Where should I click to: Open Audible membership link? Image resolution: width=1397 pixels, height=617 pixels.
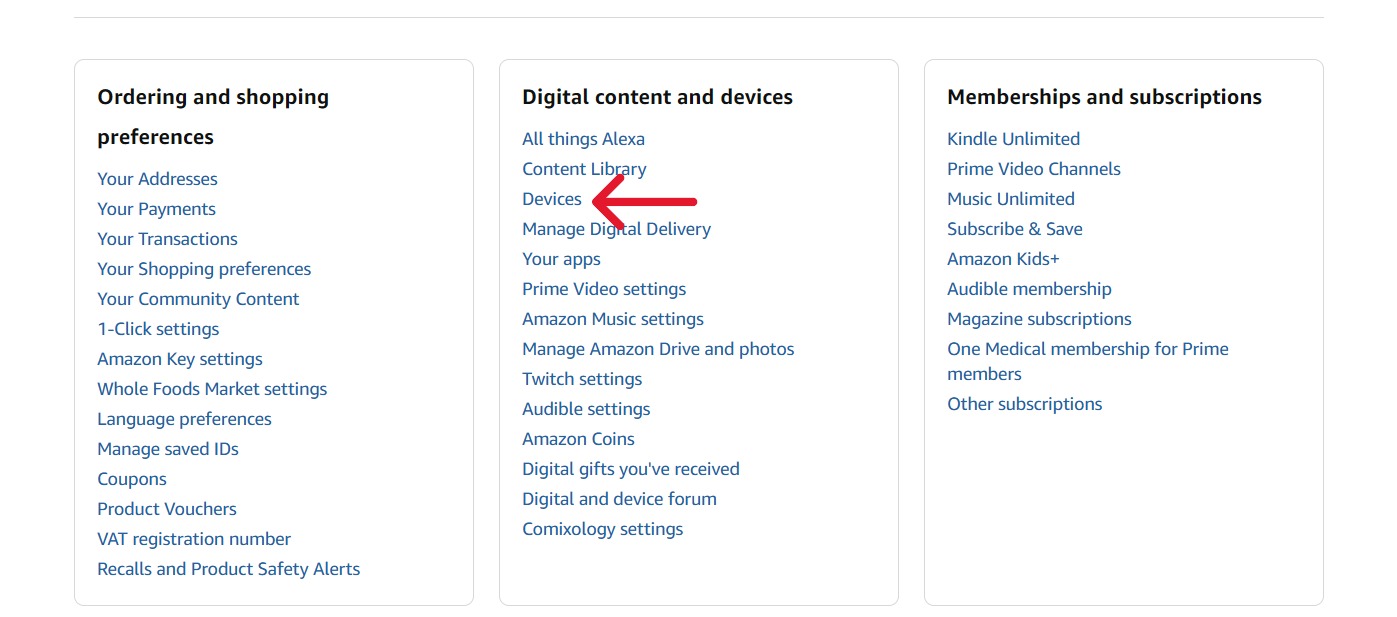1029,289
